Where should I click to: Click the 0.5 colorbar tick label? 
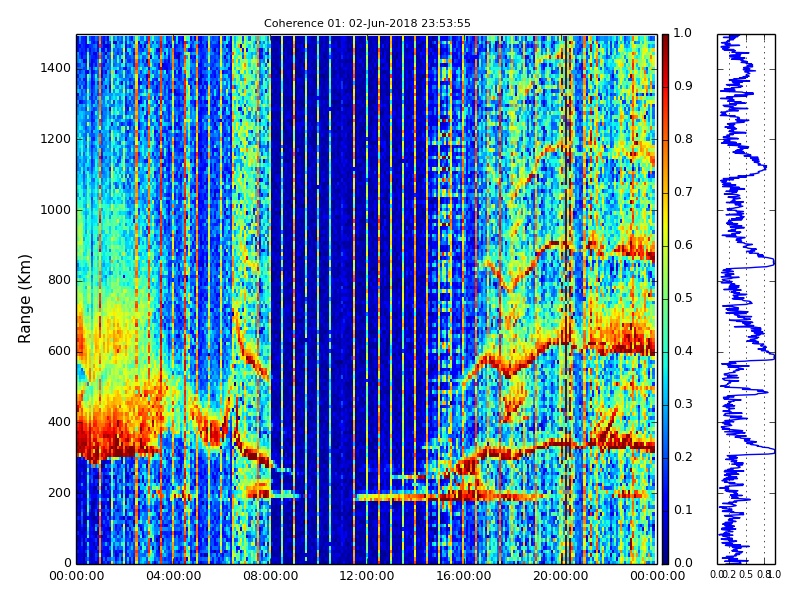[683, 298]
